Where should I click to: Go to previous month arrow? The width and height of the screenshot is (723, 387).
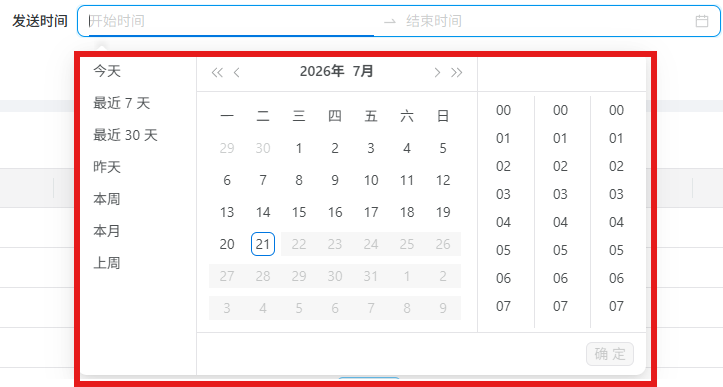(237, 72)
